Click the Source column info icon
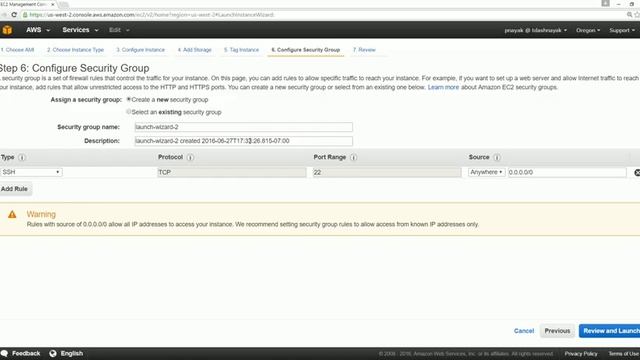Image resolution: width=640 pixels, height=360 pixels. click(x=497, y=158)
